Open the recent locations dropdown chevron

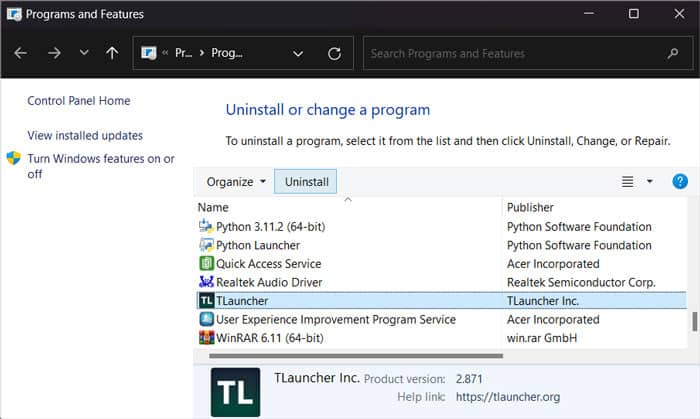coord(83,53)
